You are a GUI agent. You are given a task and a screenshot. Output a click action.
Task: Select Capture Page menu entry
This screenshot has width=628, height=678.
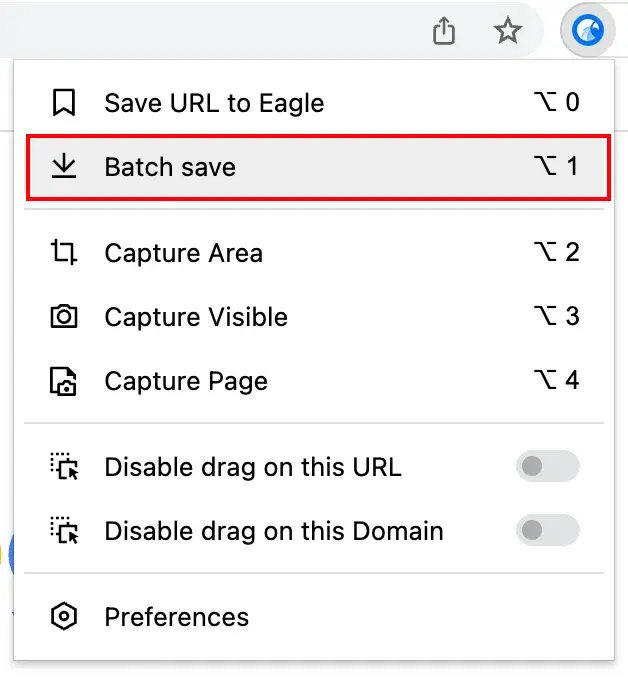pos(314,381)
